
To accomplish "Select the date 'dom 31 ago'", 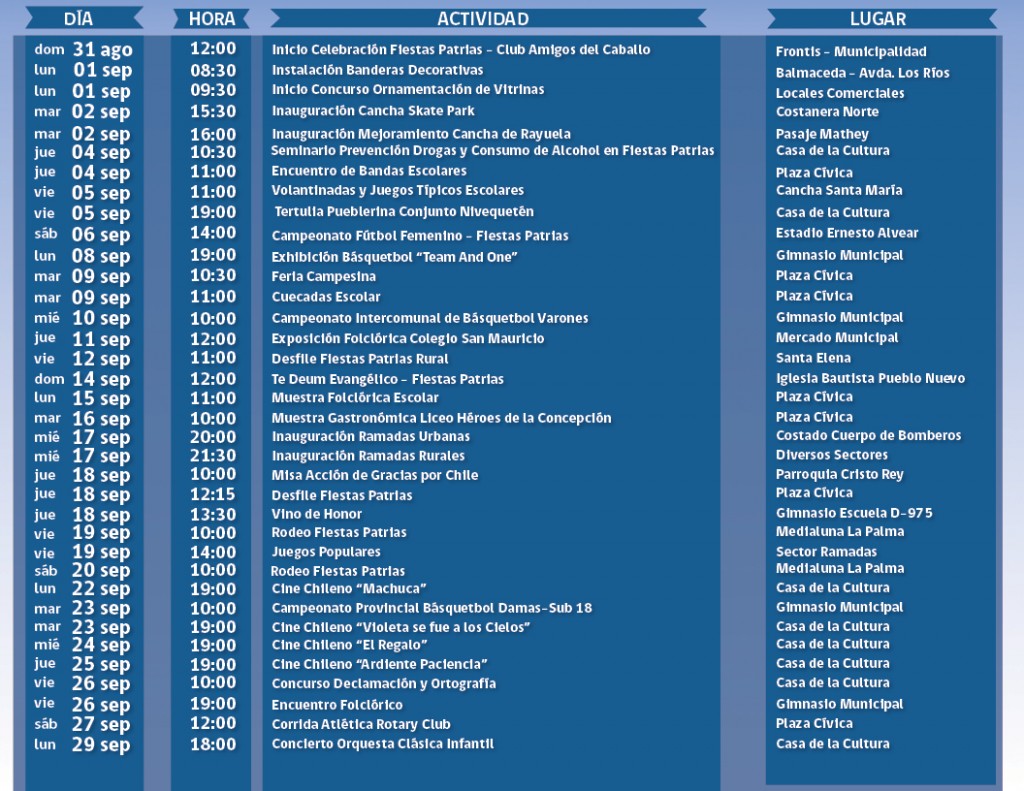I will pos(84,49).
